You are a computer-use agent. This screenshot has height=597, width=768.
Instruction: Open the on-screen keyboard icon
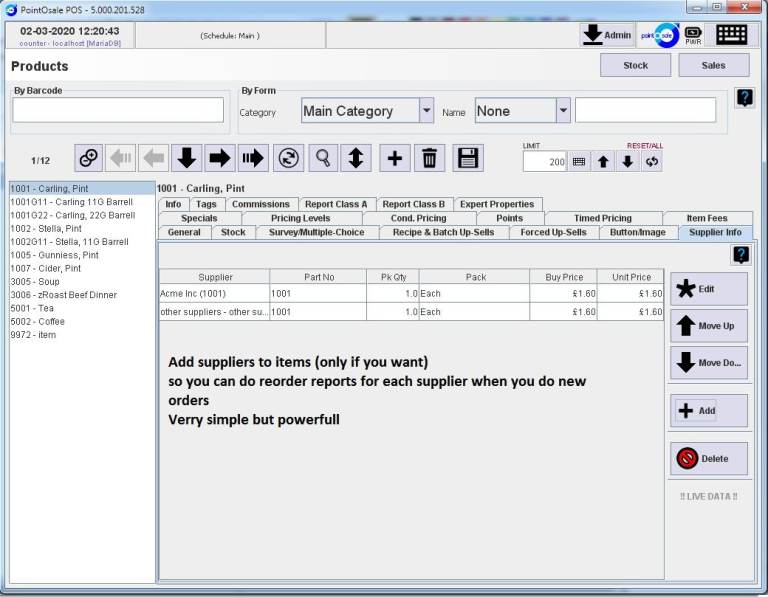[x=731, y=35]
